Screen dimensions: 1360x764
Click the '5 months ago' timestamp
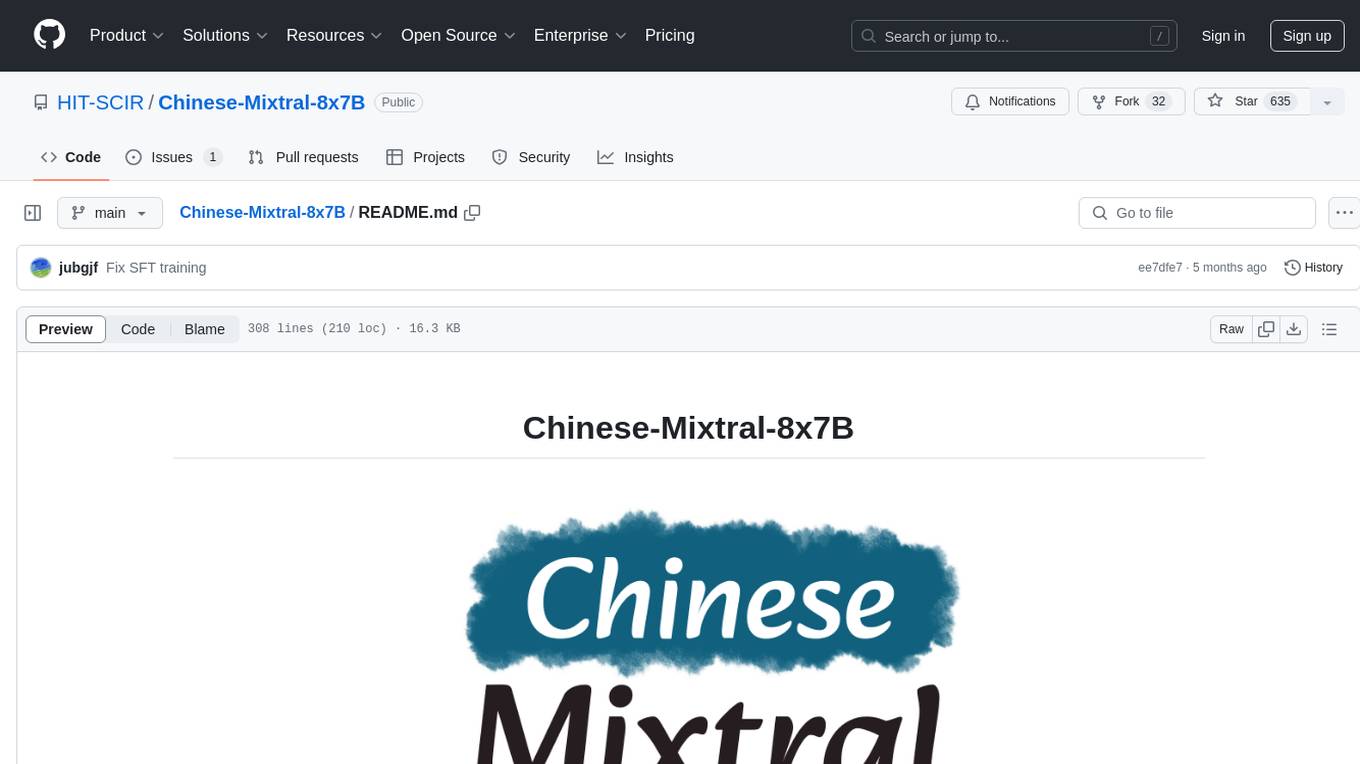tap(1230, 268)
